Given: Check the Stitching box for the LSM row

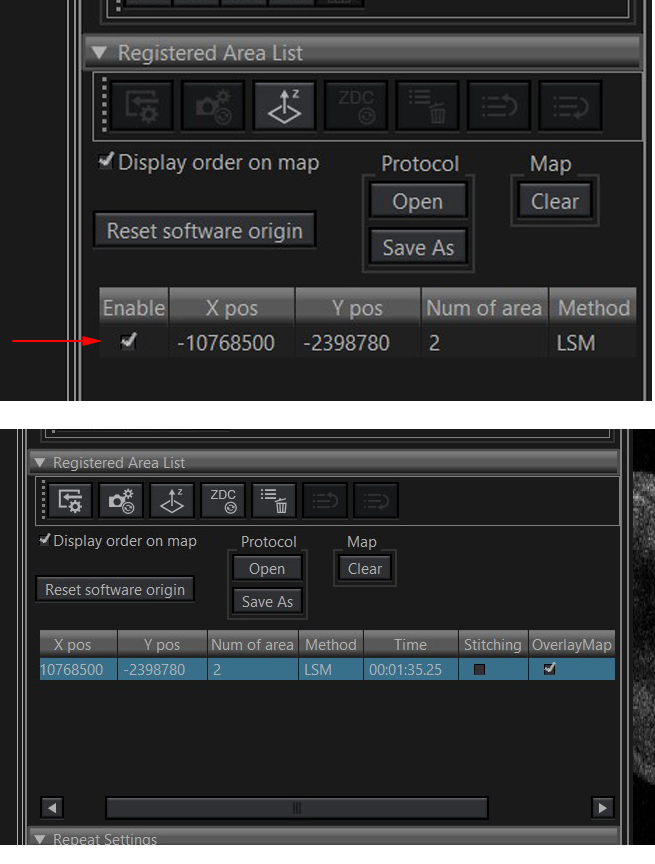Looking at the screenshot, I should [479, 669].
